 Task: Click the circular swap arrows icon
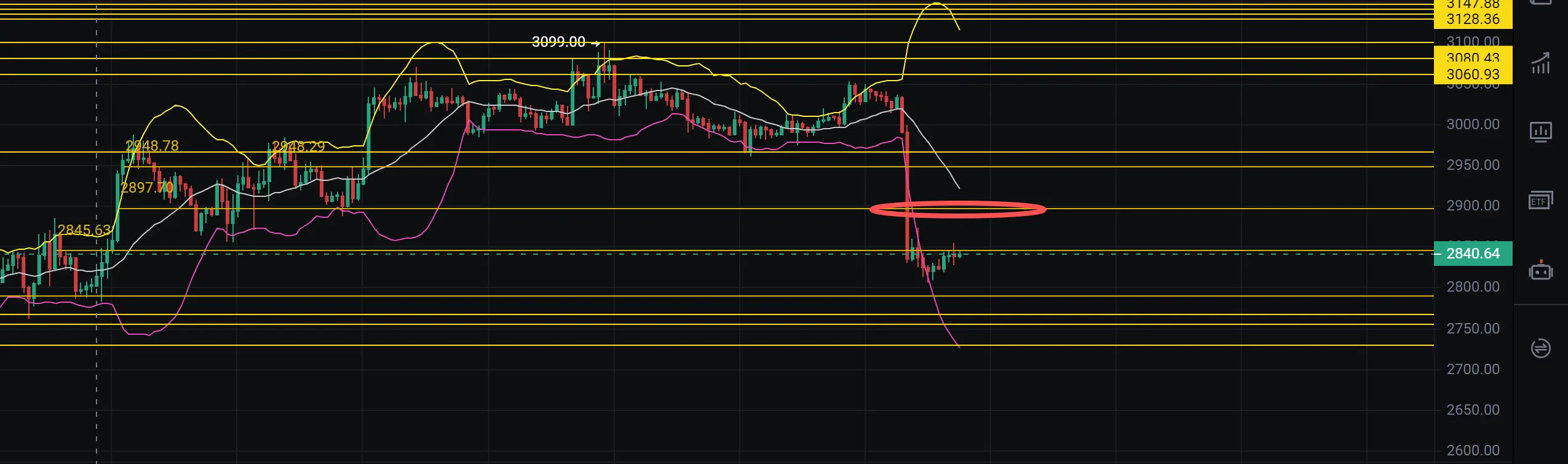pyautogui.click(x=1540, y=348)
